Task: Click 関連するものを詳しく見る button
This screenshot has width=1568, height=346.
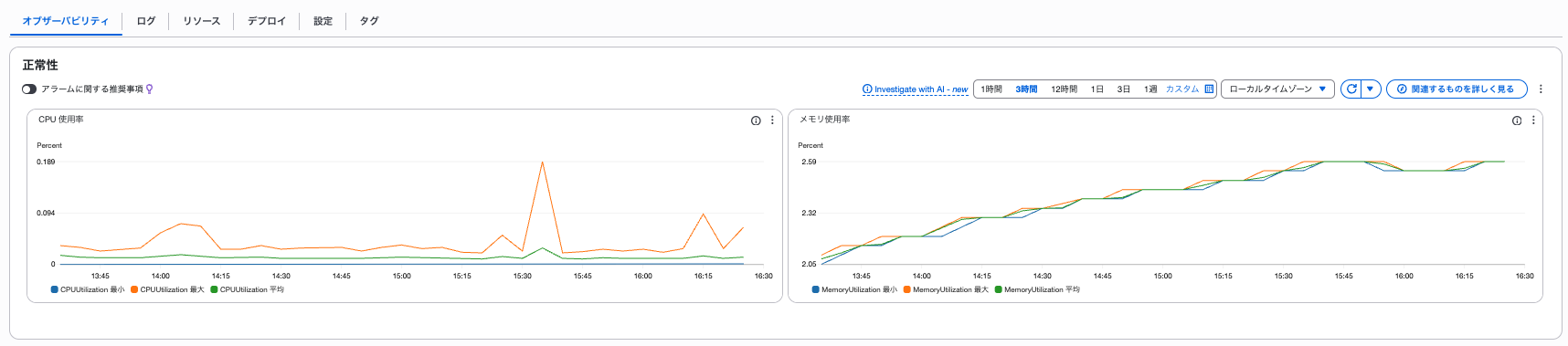Action: pos(1457,89)
